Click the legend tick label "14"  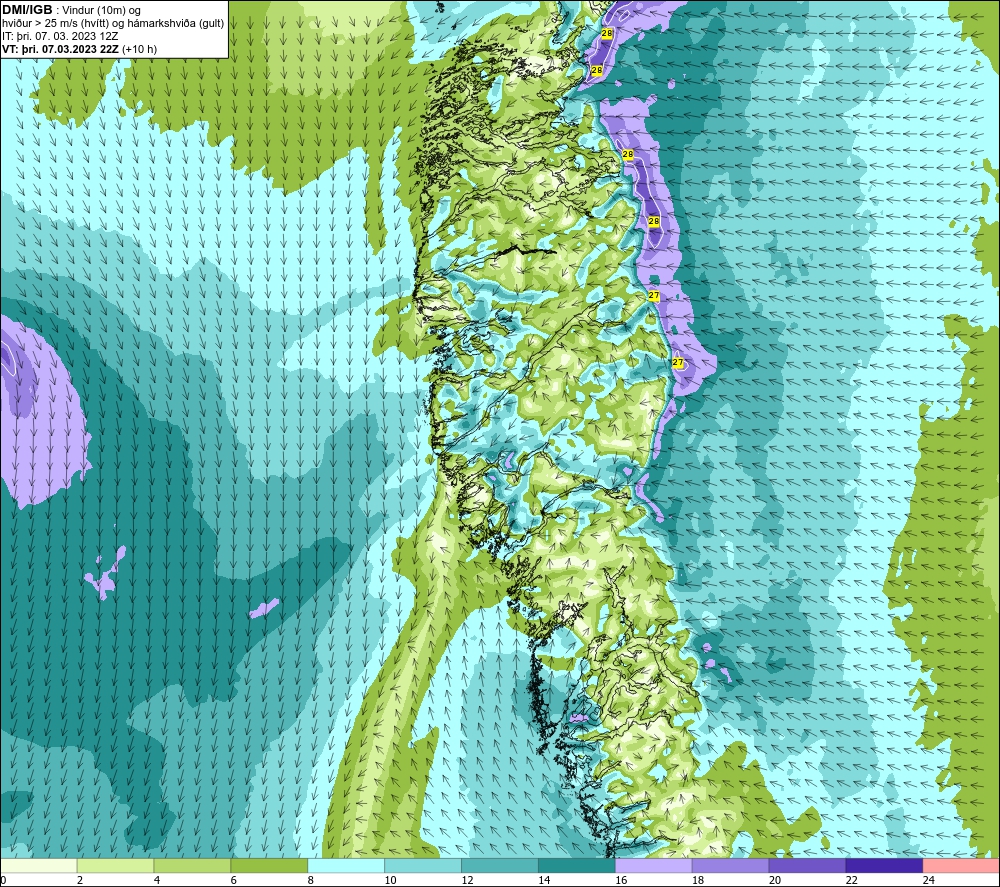coord(544,880)
